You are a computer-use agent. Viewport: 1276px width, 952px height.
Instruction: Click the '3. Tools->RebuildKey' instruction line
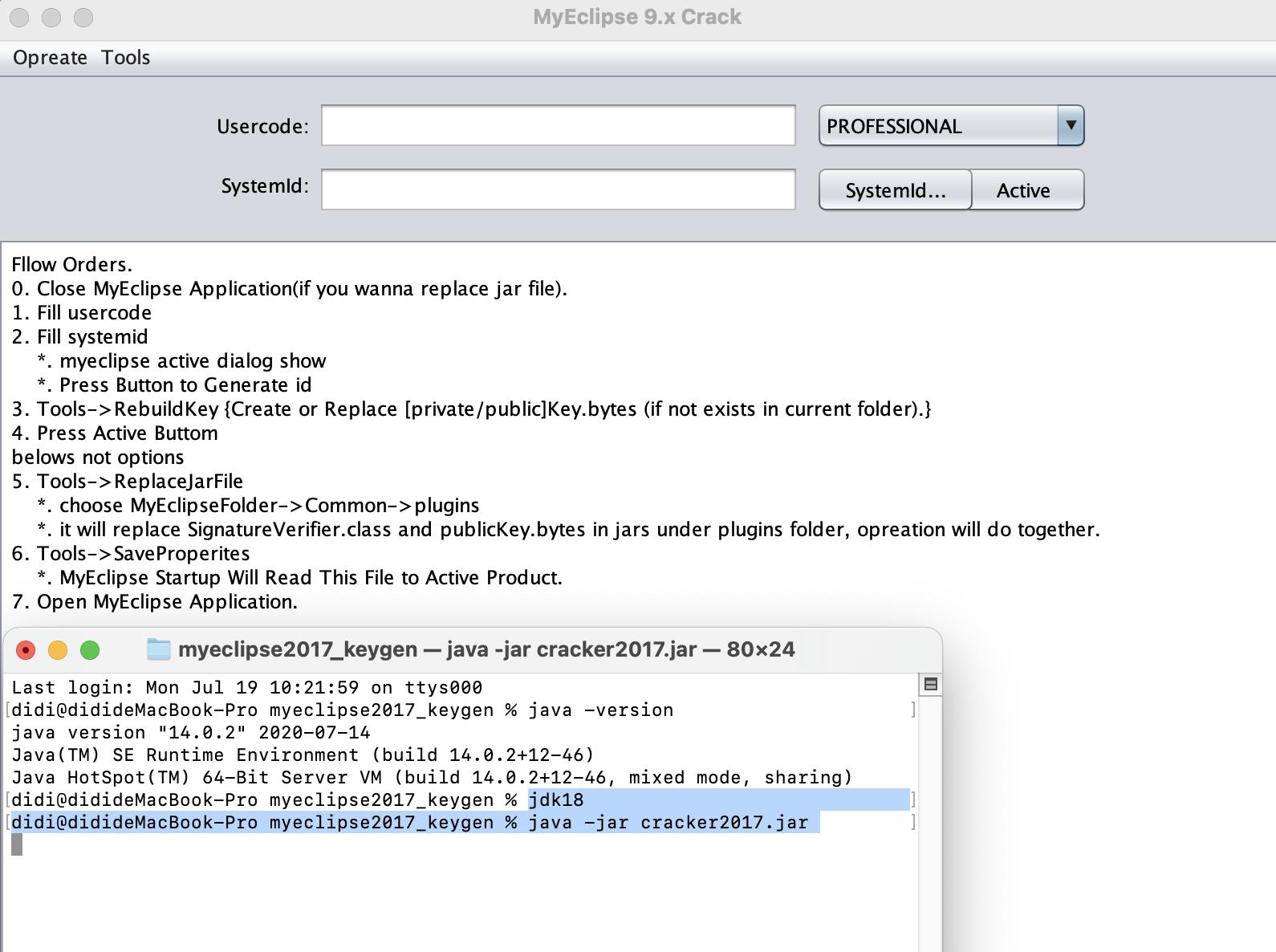pyautogui.click(x=472, y=409)
